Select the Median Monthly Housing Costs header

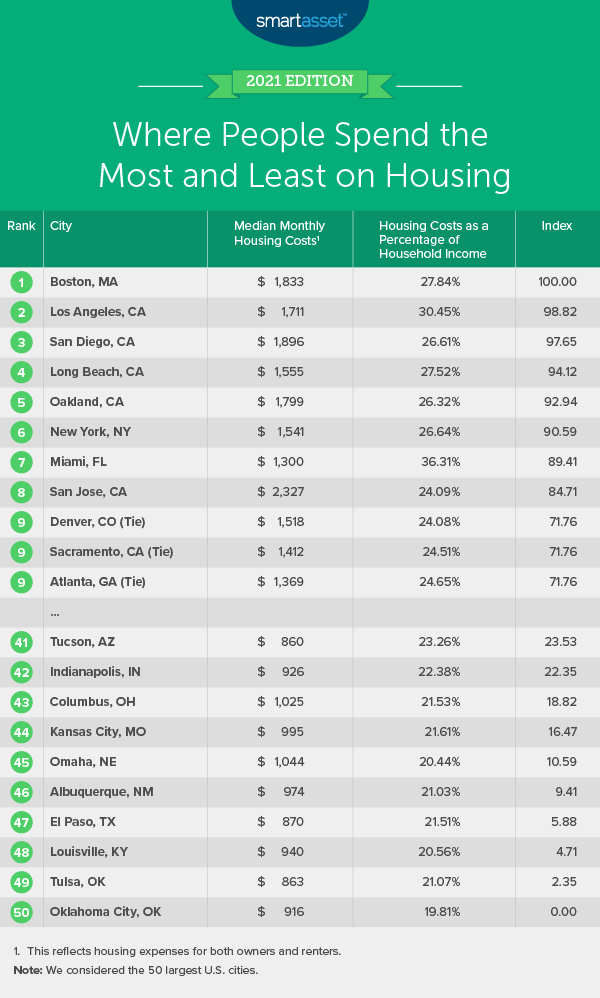click(x=279, y=233)
